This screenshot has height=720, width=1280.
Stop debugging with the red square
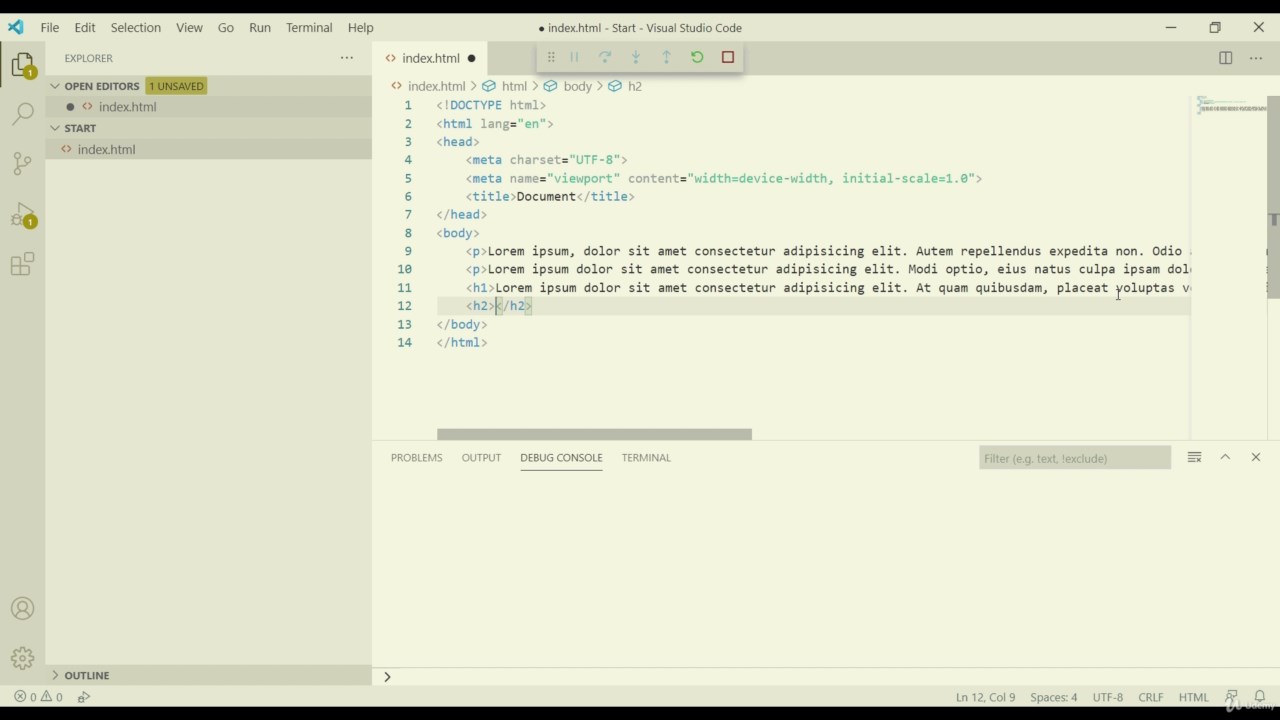point(728,57)
